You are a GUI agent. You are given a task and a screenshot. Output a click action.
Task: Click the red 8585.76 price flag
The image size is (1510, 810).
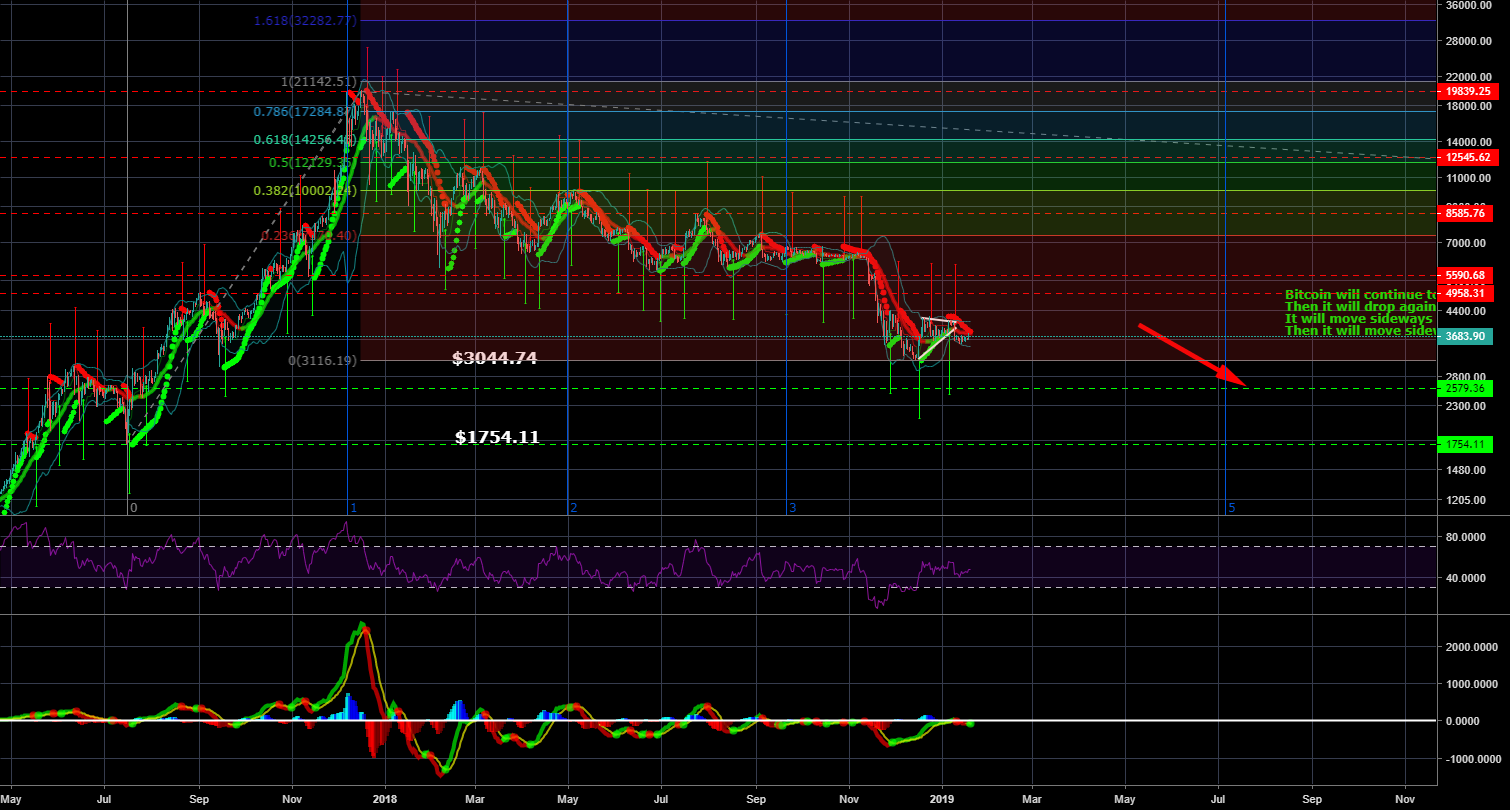click(1464, 213)
